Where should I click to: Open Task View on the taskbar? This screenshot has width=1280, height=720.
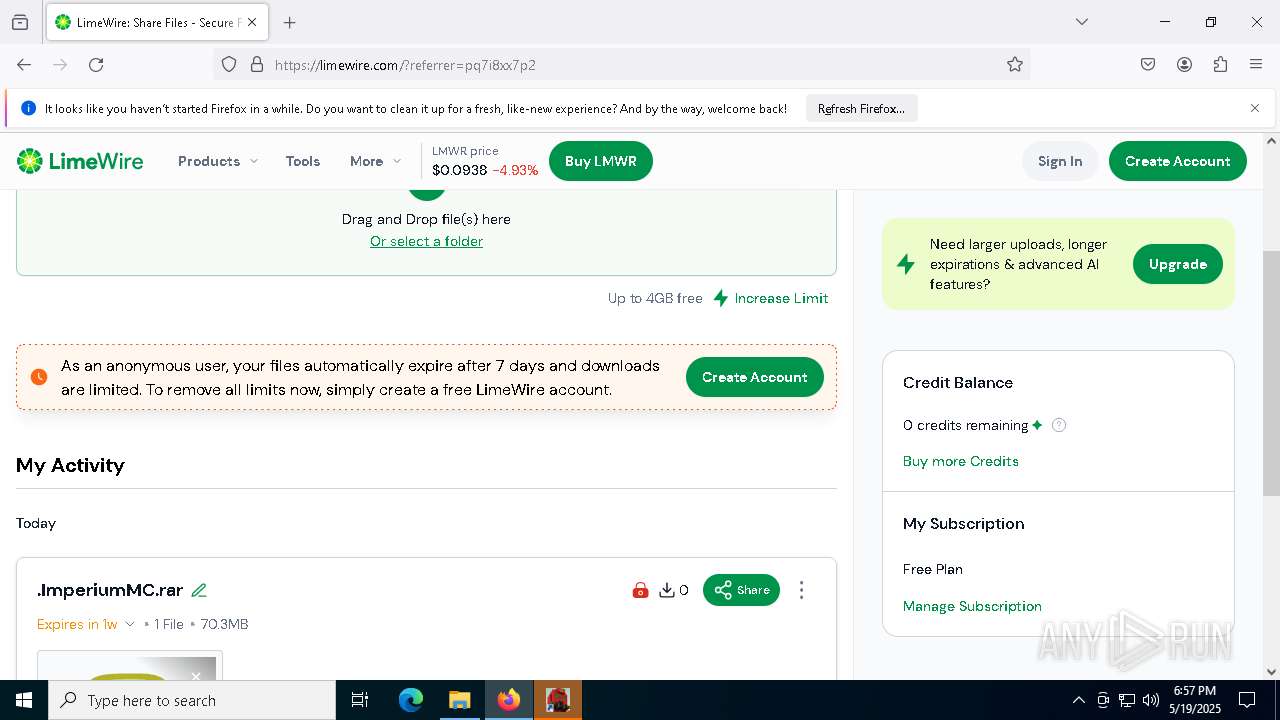360,700
